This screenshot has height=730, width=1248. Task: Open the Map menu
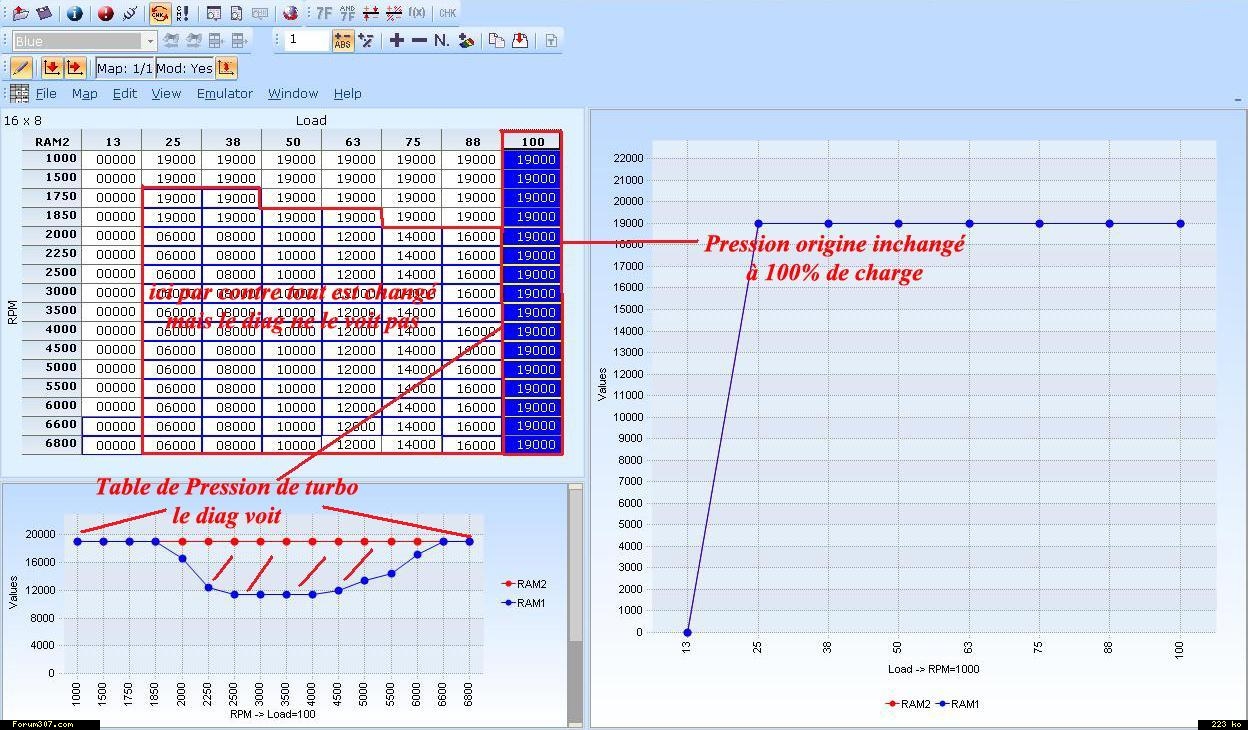pyautogui.click(x=84, y=93)
